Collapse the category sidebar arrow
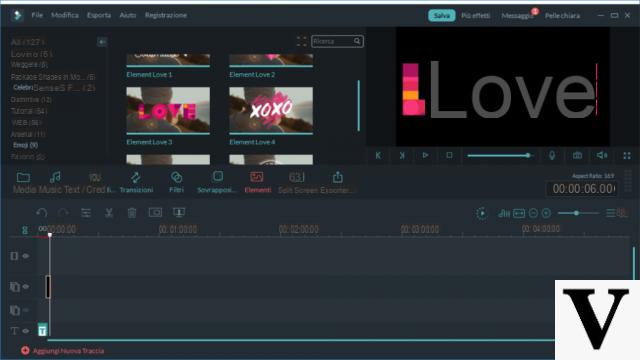The width and height of the screenshot is (640, 360). point(102,42)
